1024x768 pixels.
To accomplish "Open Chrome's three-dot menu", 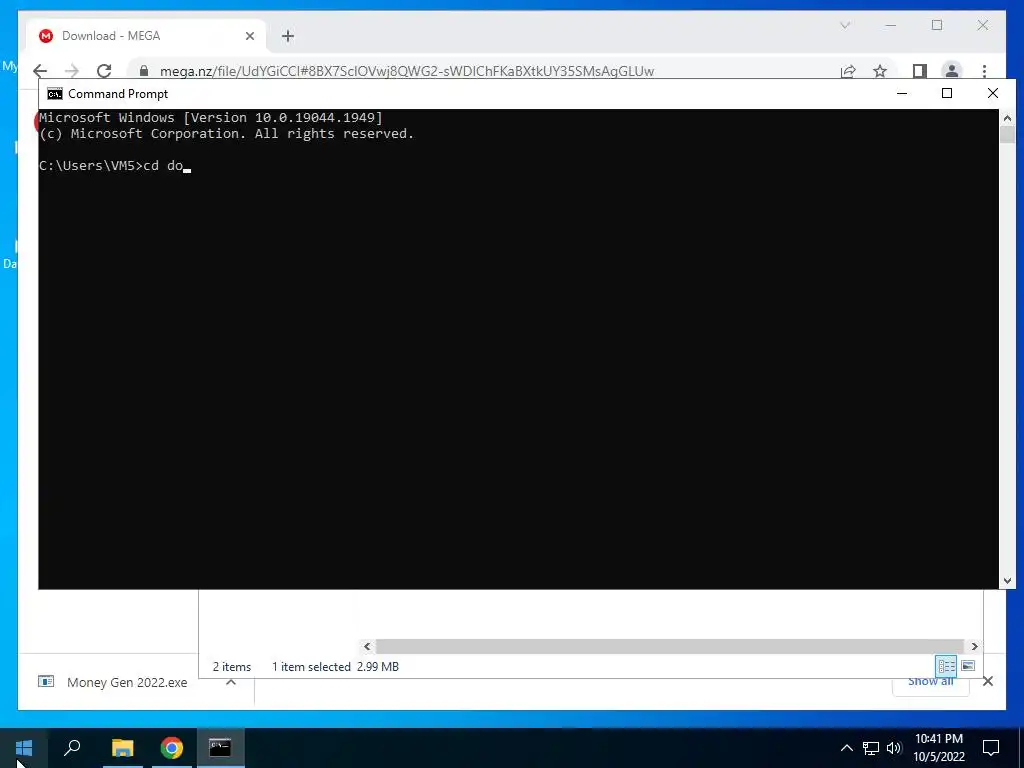I will (984, 71).
